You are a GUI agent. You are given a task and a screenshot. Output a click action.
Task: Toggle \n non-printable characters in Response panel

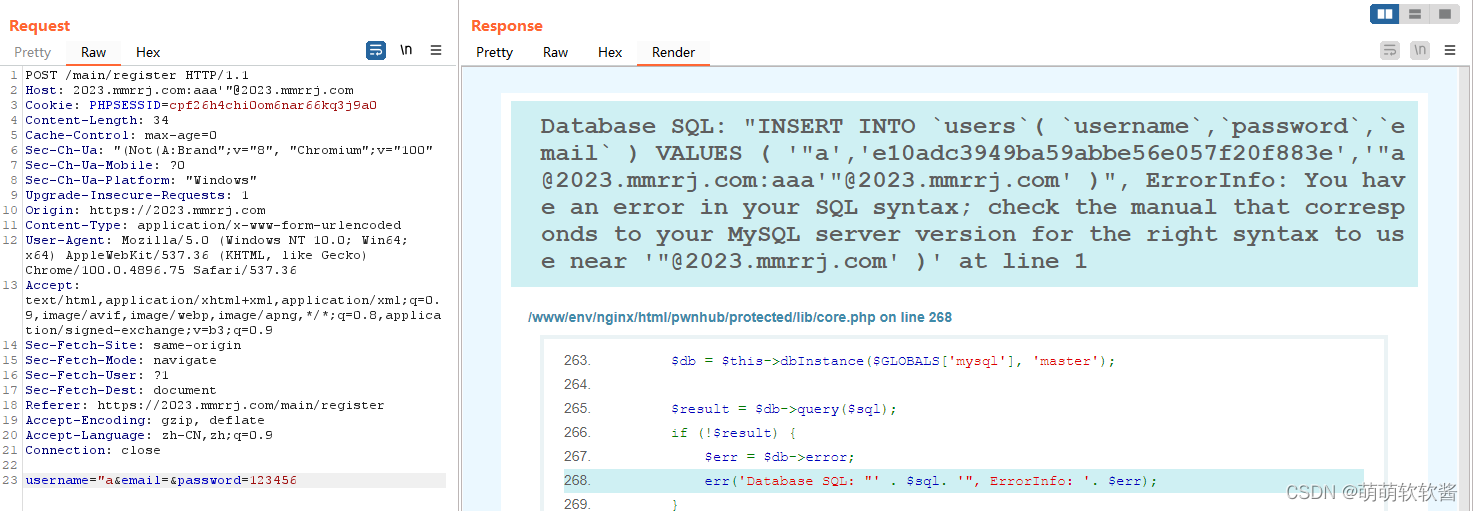(x=1420, y=50)
